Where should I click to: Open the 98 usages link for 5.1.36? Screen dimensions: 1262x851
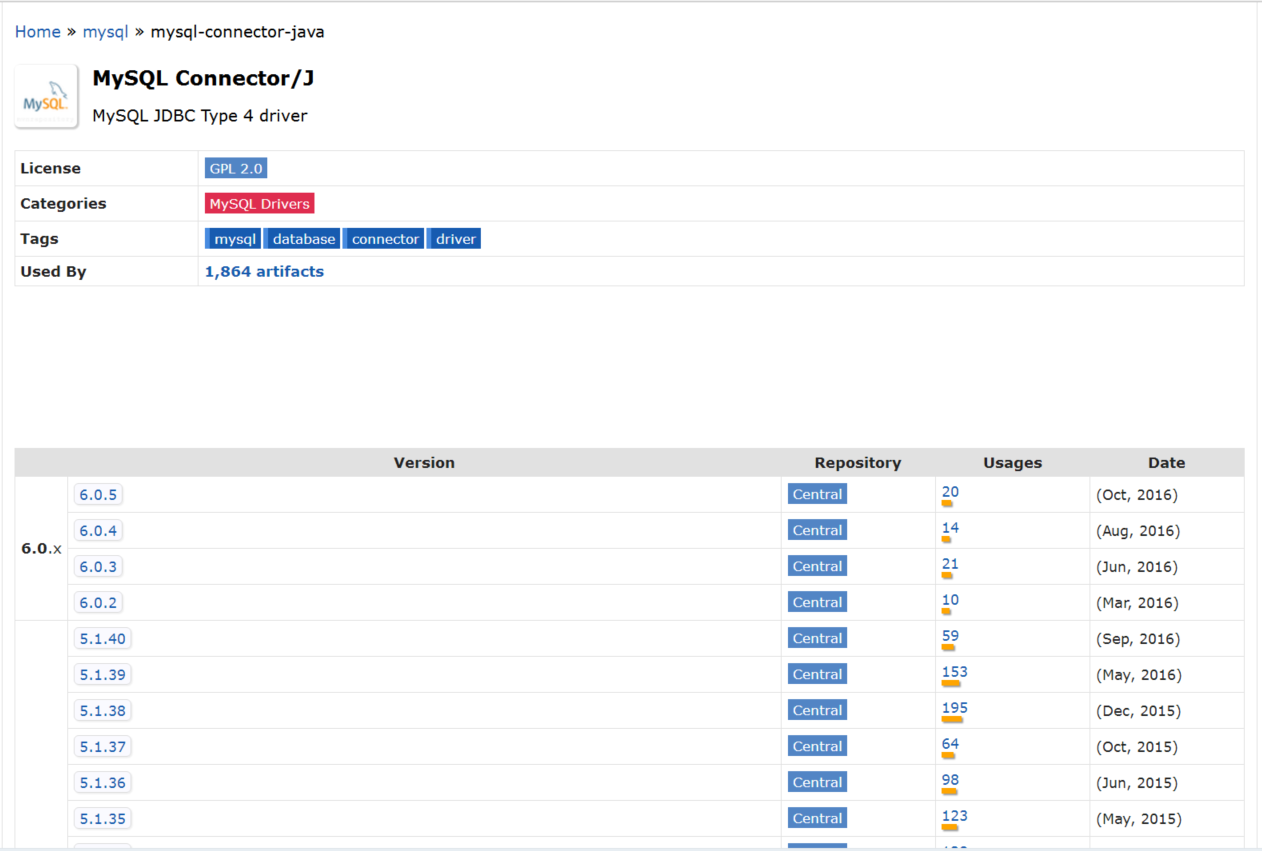tap(950, 780)
